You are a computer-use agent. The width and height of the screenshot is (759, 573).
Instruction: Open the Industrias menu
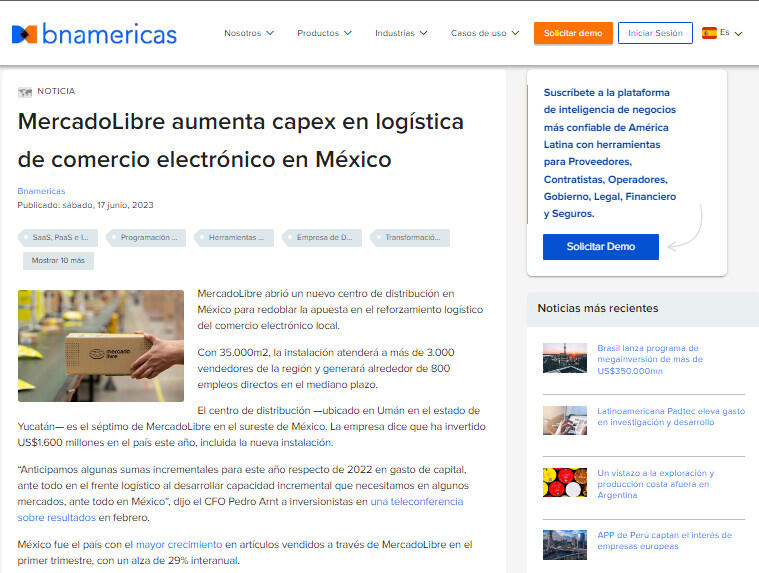401,33
